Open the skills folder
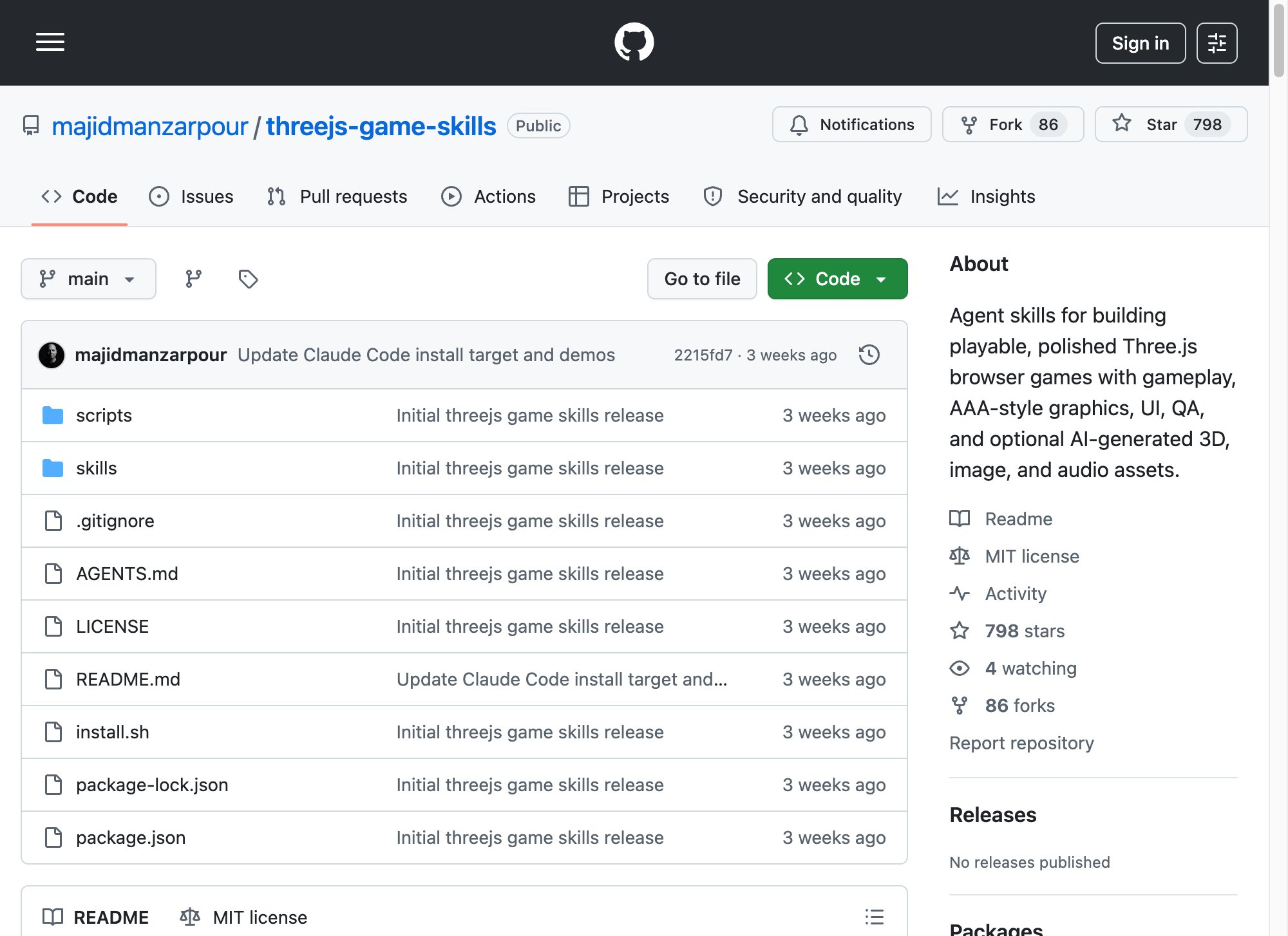Image resolution: width=1288 pixels, height=936 pixels. (97, 468)
